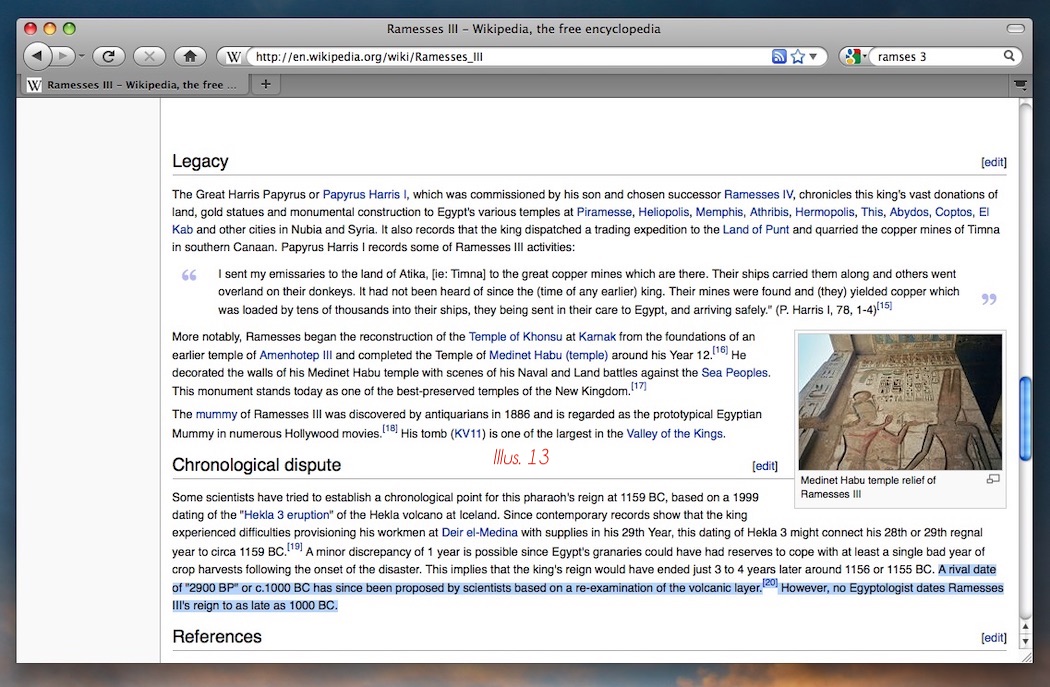Image resolution: width=1050 pixels, height=687 pixels.
Task: Open the list all tabs button
Action: 1020,84
